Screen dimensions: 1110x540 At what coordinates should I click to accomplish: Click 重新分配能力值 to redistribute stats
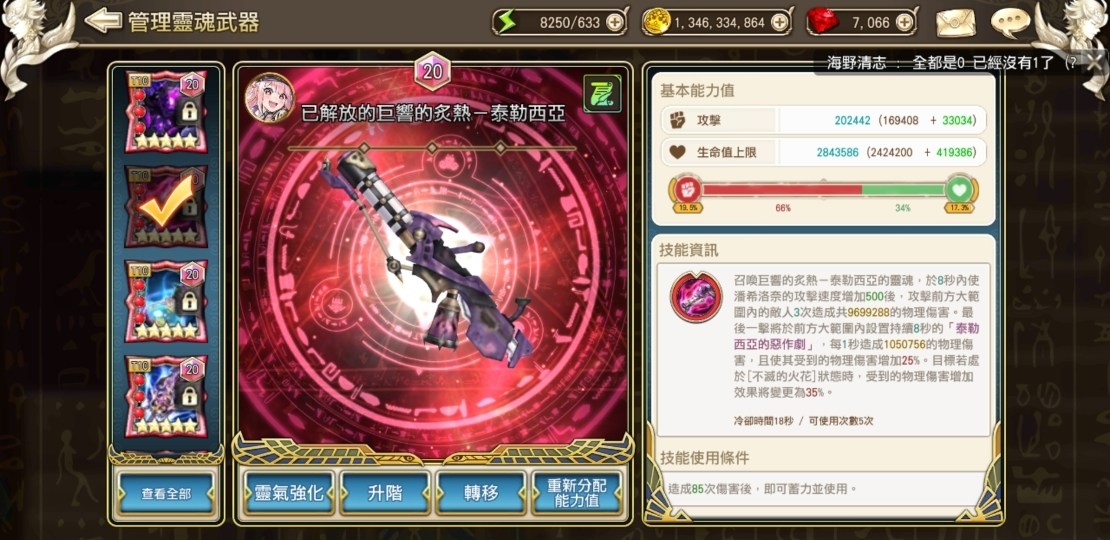tap(577, 493)
